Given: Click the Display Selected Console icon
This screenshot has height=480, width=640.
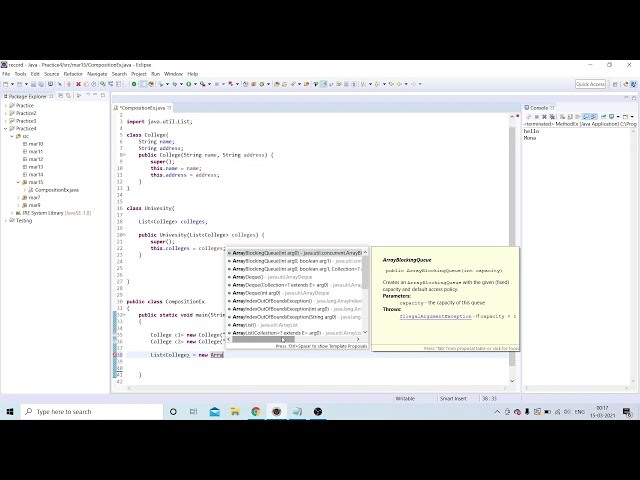Looking at the screenshot, I should pyautogui.click(x=611, y=117).
